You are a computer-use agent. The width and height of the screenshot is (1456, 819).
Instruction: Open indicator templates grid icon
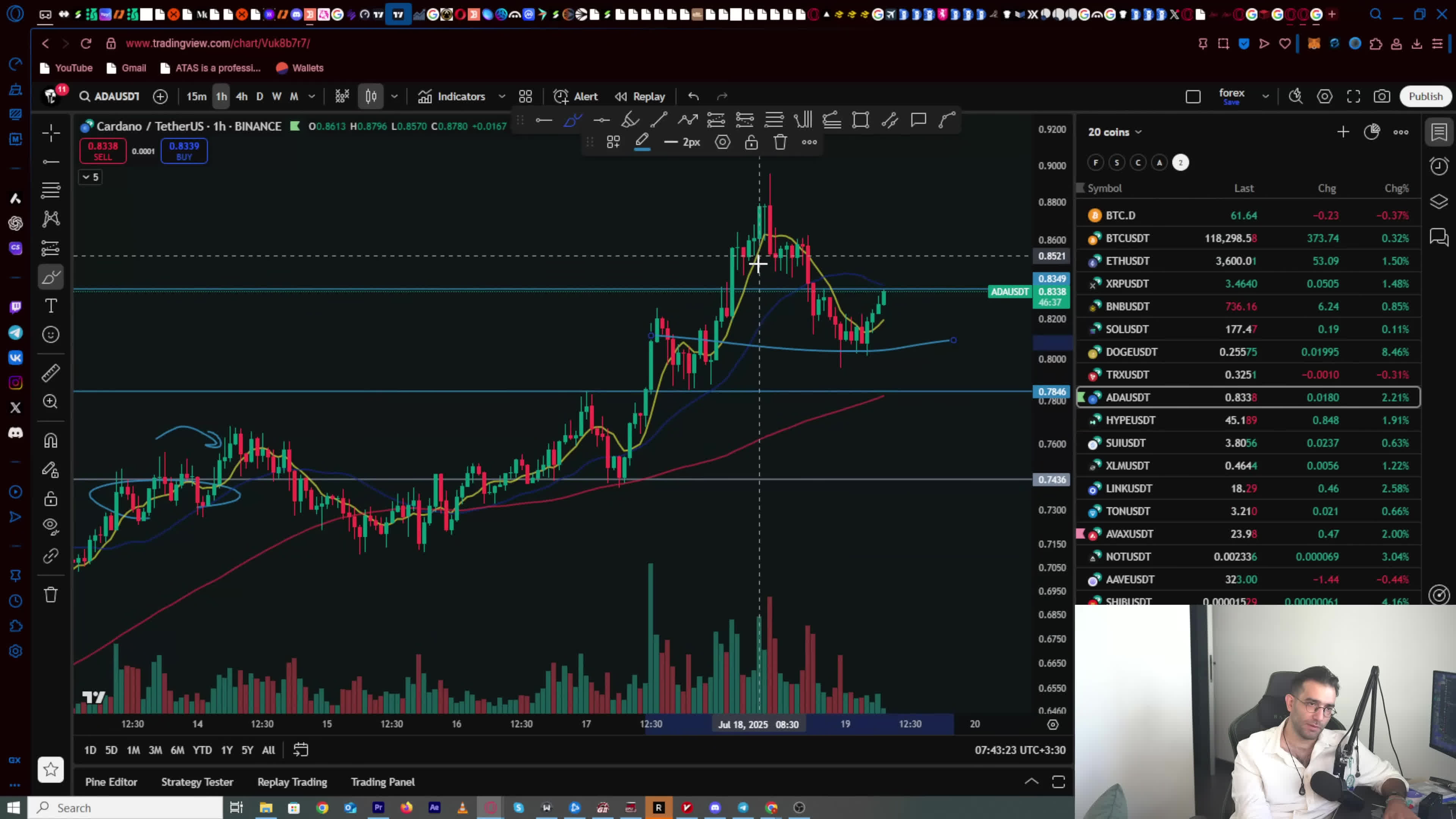point(526,97)
